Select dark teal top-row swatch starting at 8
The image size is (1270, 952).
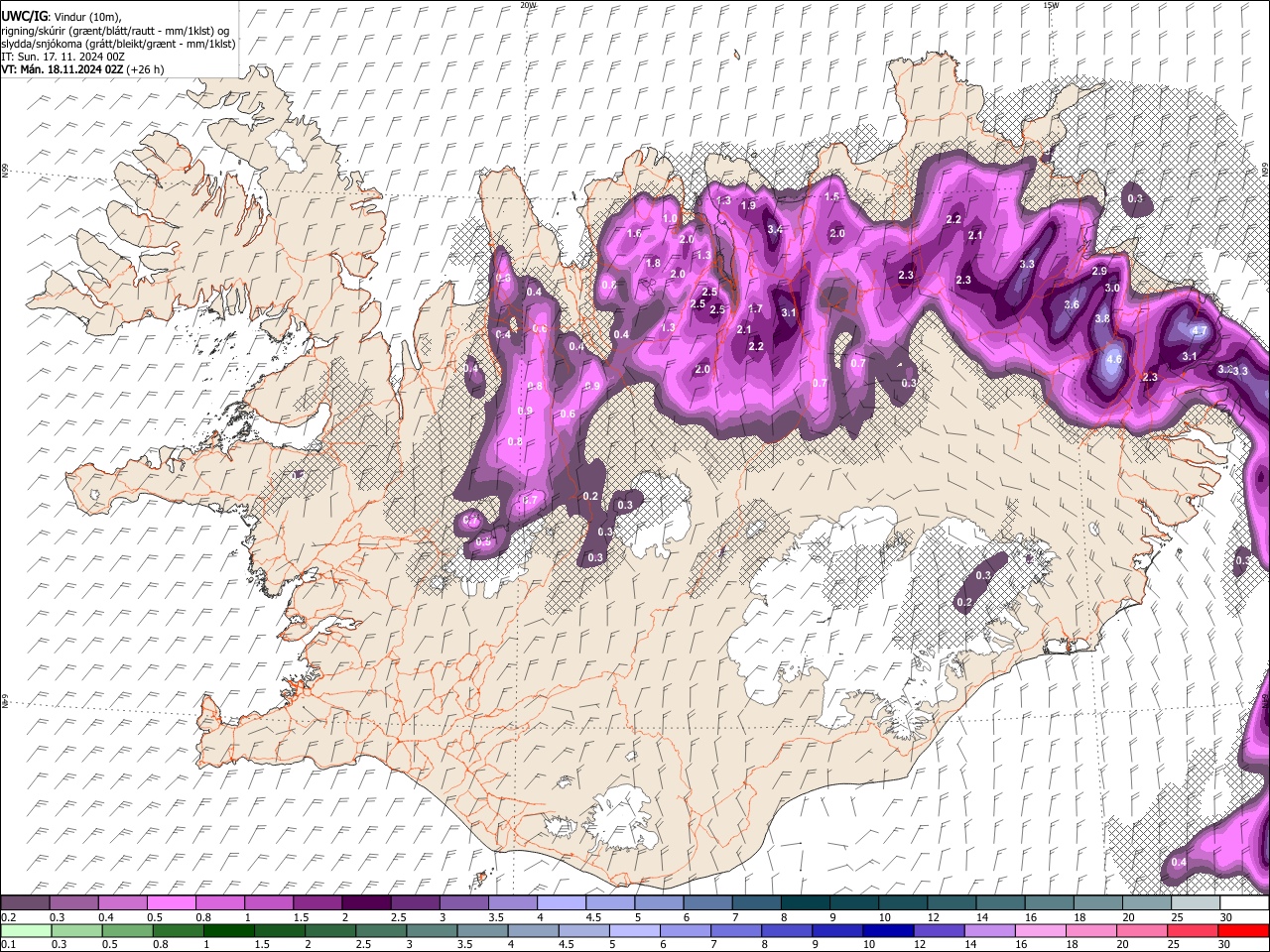(807, 903)
